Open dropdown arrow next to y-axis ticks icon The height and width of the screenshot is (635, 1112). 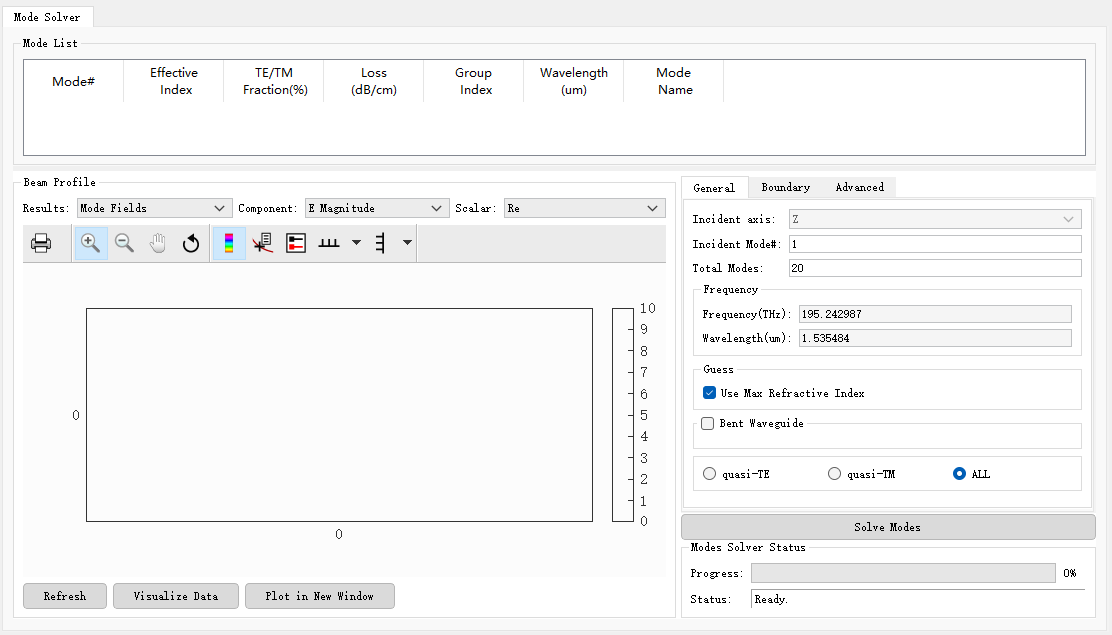[x=407, y=243]
